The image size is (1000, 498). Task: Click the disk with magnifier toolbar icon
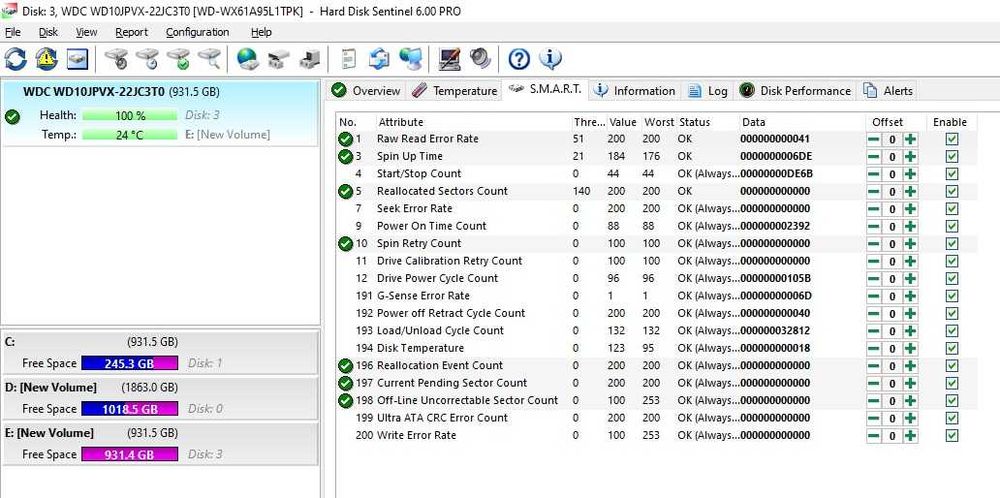coord(209,59)
